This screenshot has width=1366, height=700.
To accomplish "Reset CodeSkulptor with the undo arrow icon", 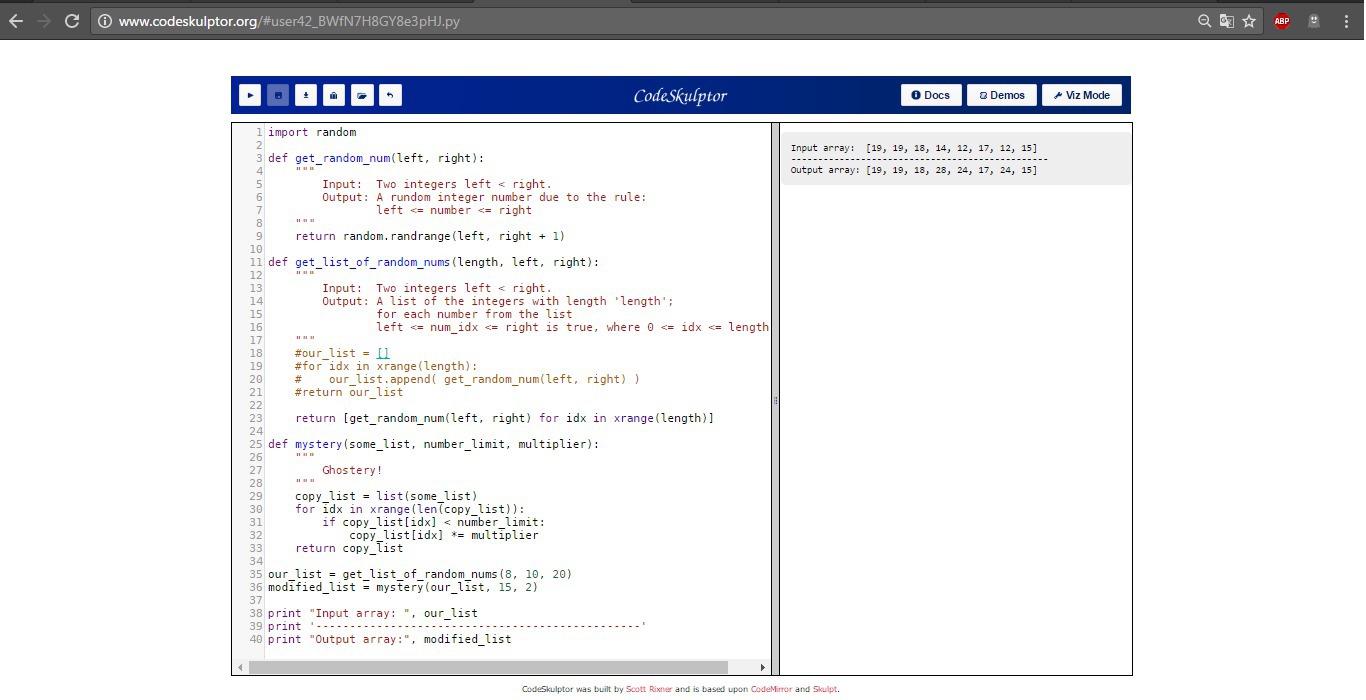I will (390, 95).
